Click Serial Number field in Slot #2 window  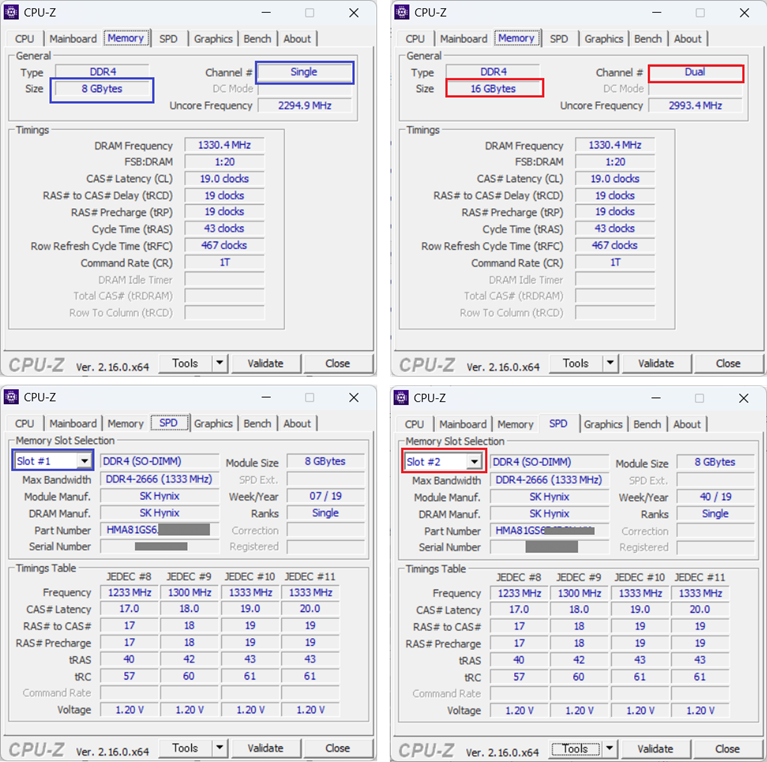(x=549, y=547)
